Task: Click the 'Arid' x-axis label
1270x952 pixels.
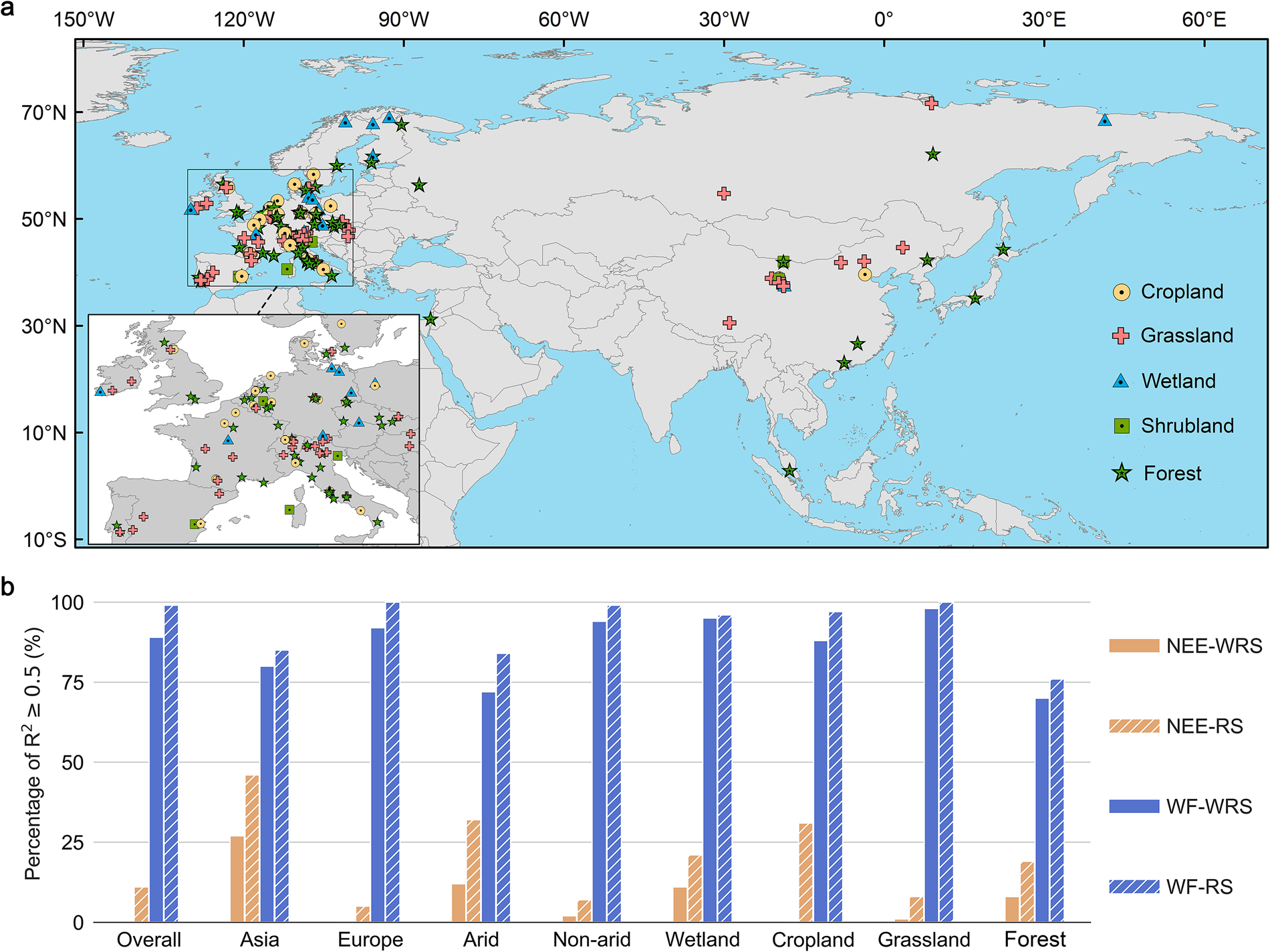Action: coord(481,939)
